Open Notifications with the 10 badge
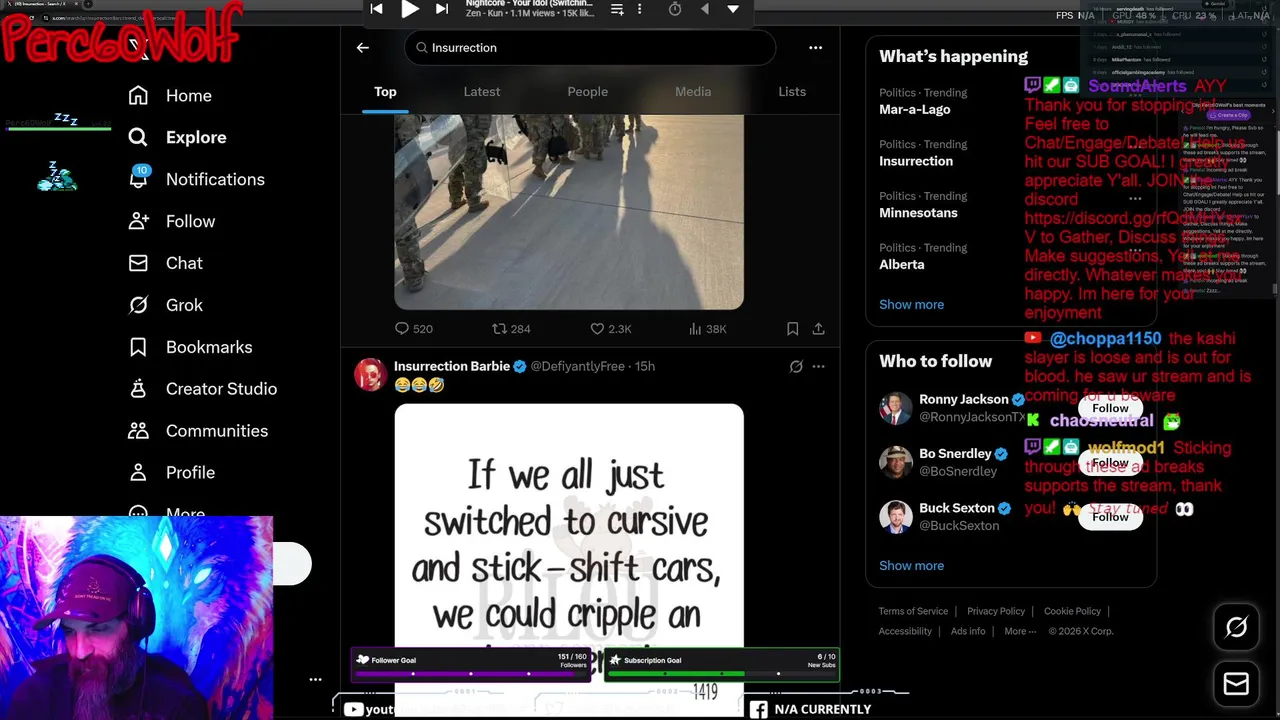The image size is (1280, 720). (196, 179)
